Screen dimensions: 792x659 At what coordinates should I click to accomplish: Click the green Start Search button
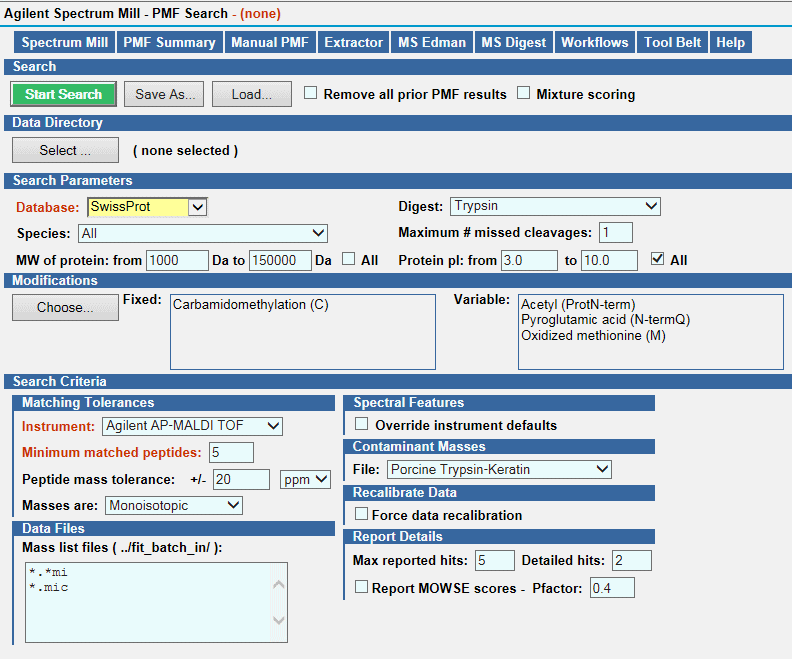(64, 94)
